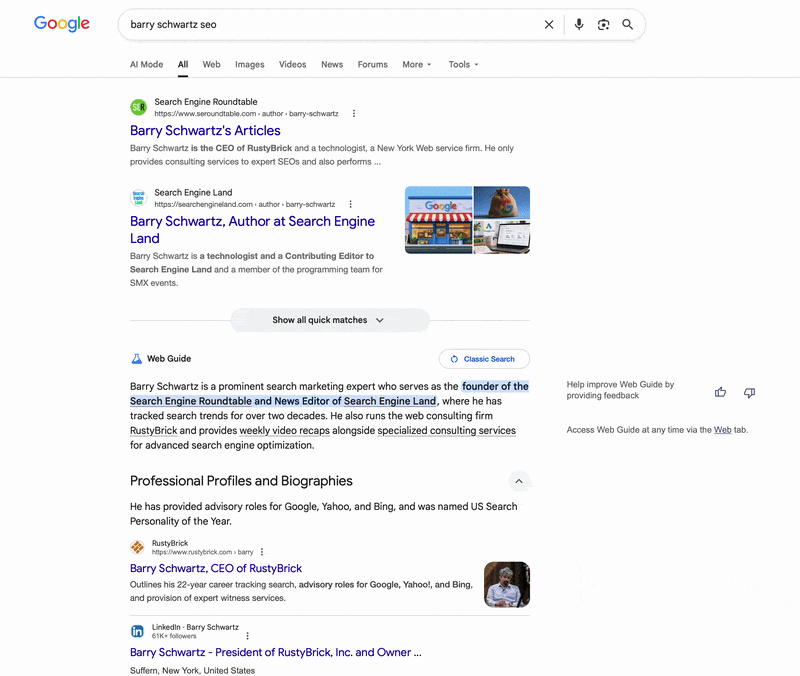
Task: Click the Web link in sidebar note
Action: pos(722,430)
